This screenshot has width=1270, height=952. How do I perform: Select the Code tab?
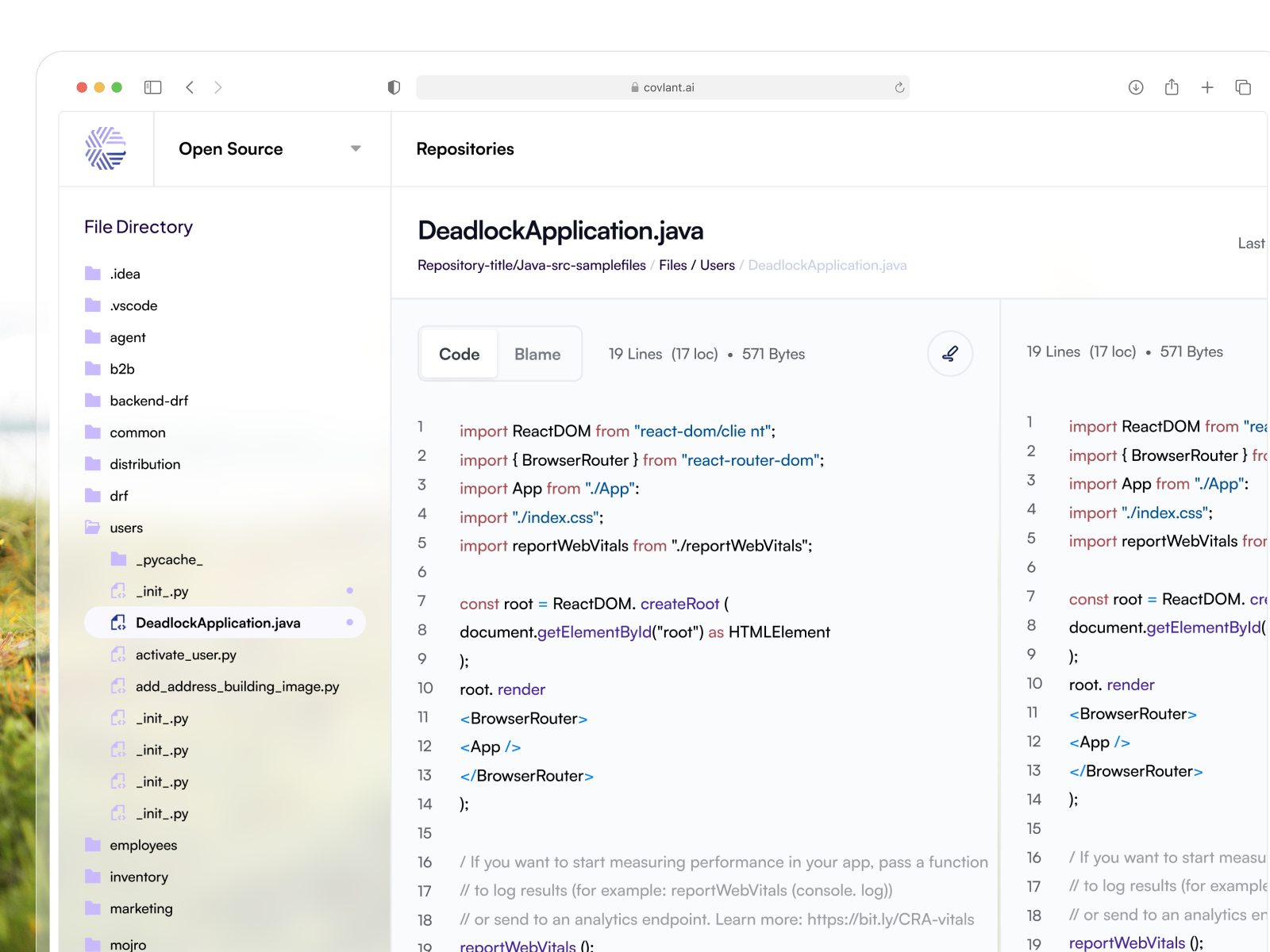(459, 355)
